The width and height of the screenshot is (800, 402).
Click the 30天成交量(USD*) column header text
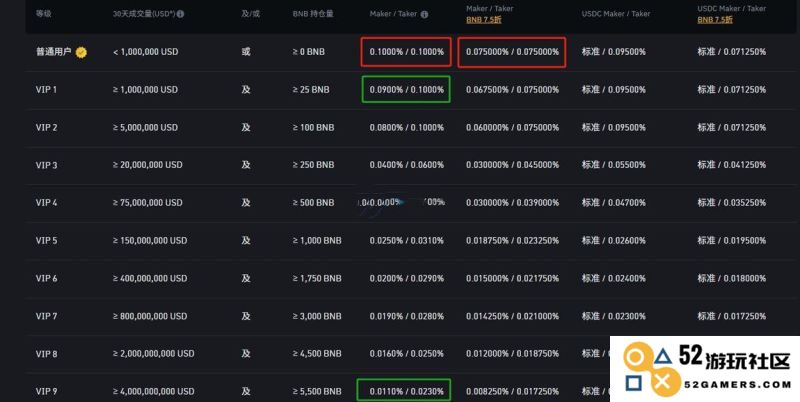(144, 14)
